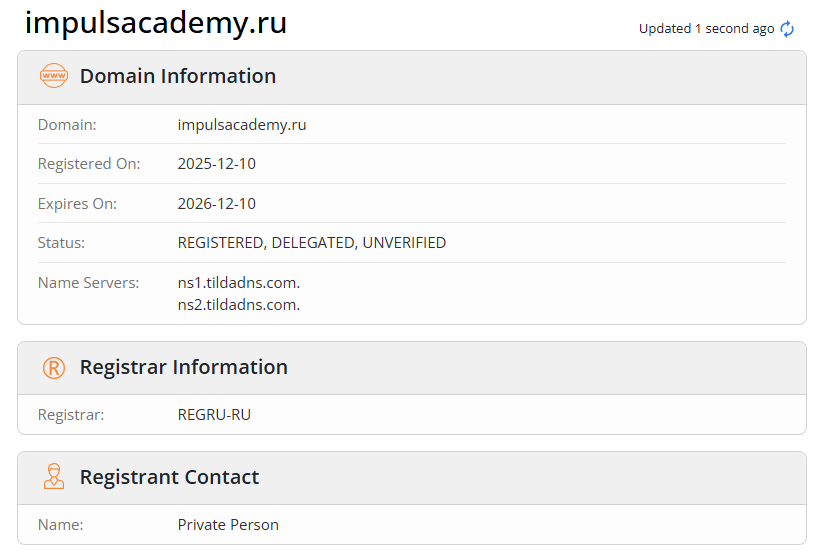
Task: Click the REGRU-RU registrar value
Action: click(214, 414)
